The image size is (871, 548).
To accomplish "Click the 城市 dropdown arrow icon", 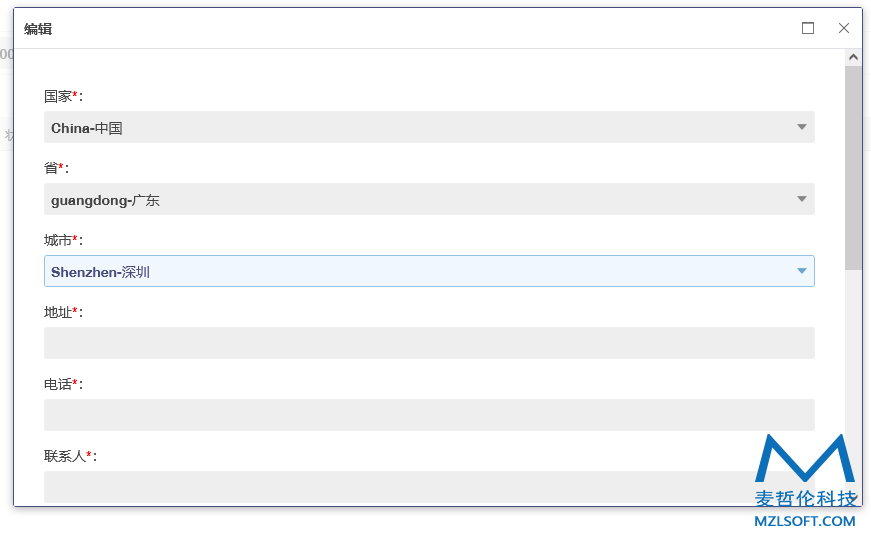I will point(802,271).
